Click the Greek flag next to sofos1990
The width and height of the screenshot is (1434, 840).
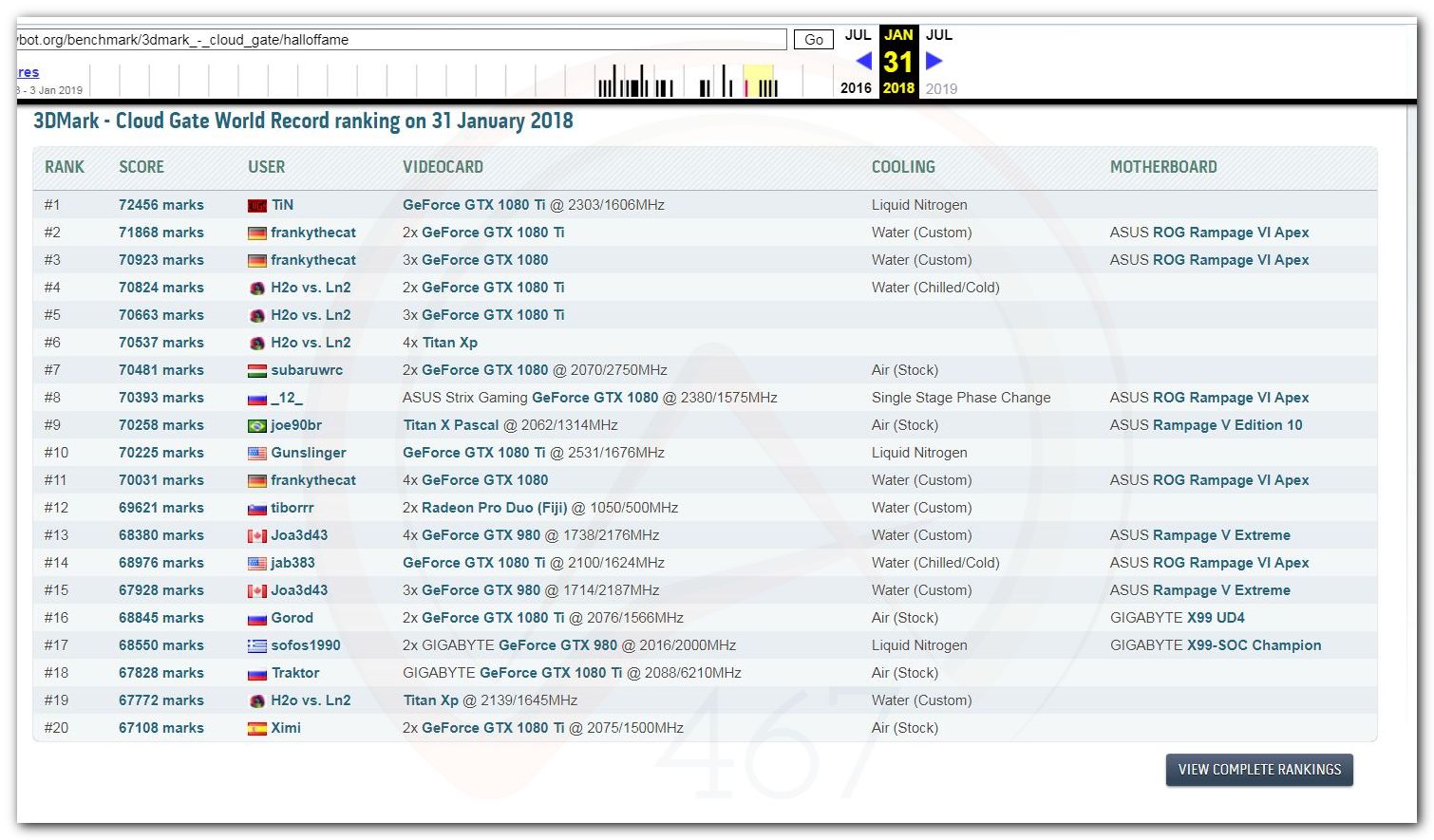[256, 646]
